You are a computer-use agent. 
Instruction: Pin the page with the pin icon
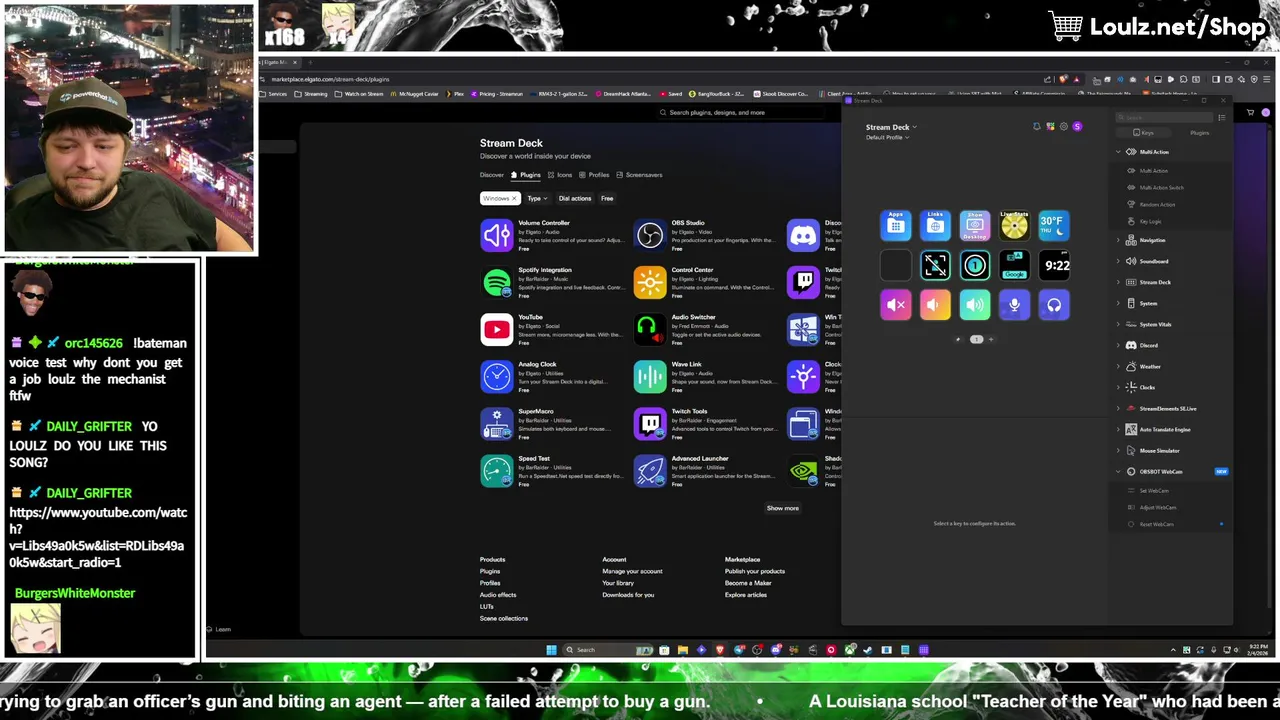click(x=959, y=339)
